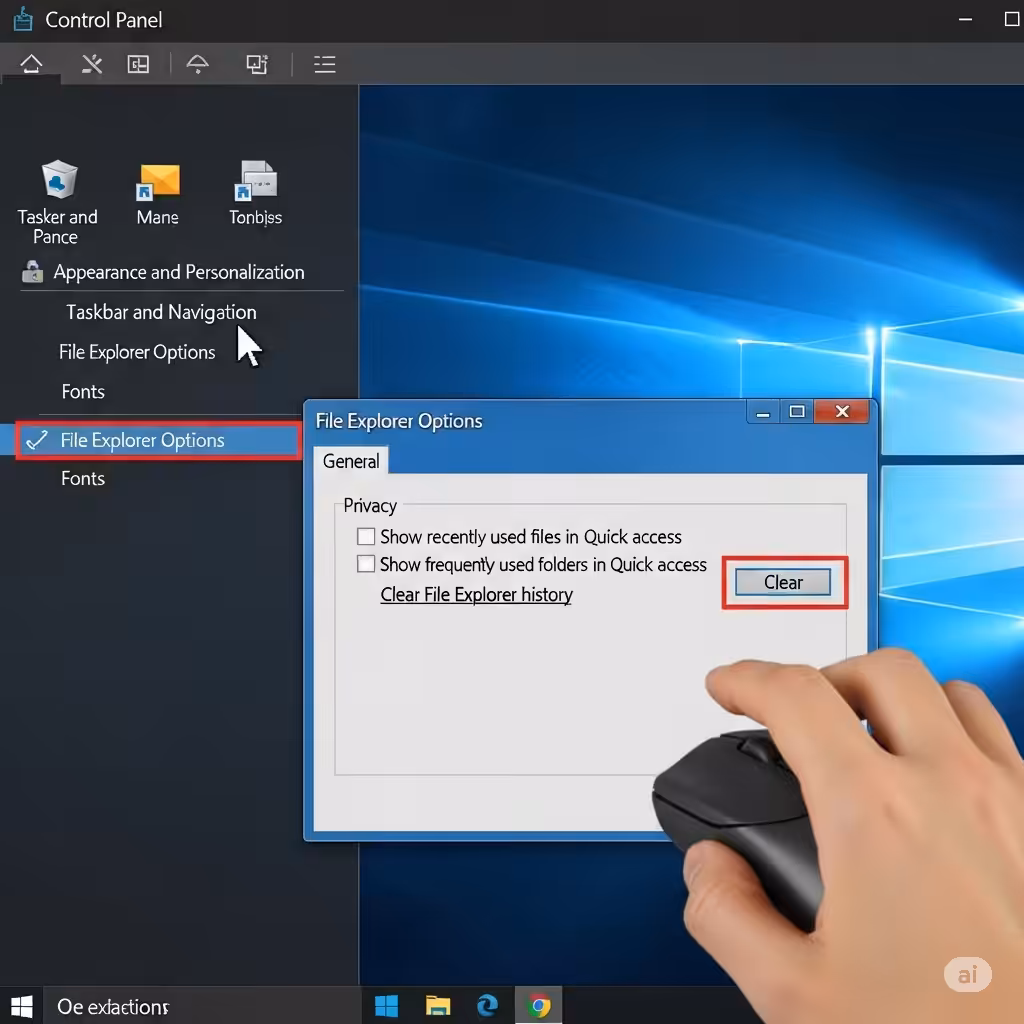Minimize the Control Panel window
Screen dimensions: 1024x1024
click(965, 20)
